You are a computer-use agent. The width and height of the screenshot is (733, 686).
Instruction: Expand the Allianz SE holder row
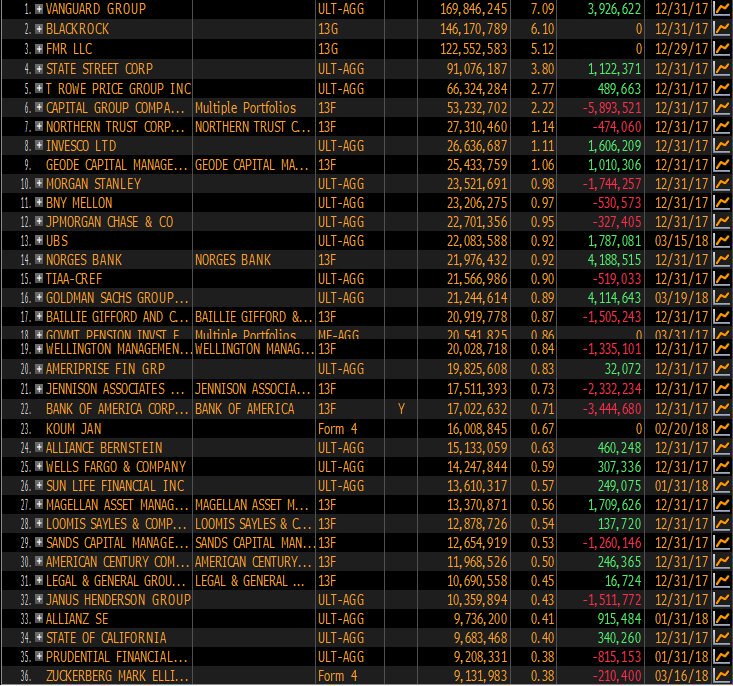39,619
